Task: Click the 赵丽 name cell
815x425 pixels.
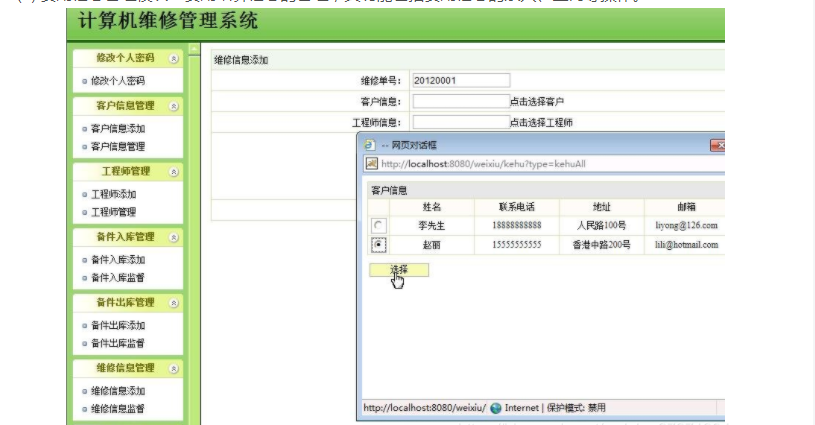Action: 431,245
